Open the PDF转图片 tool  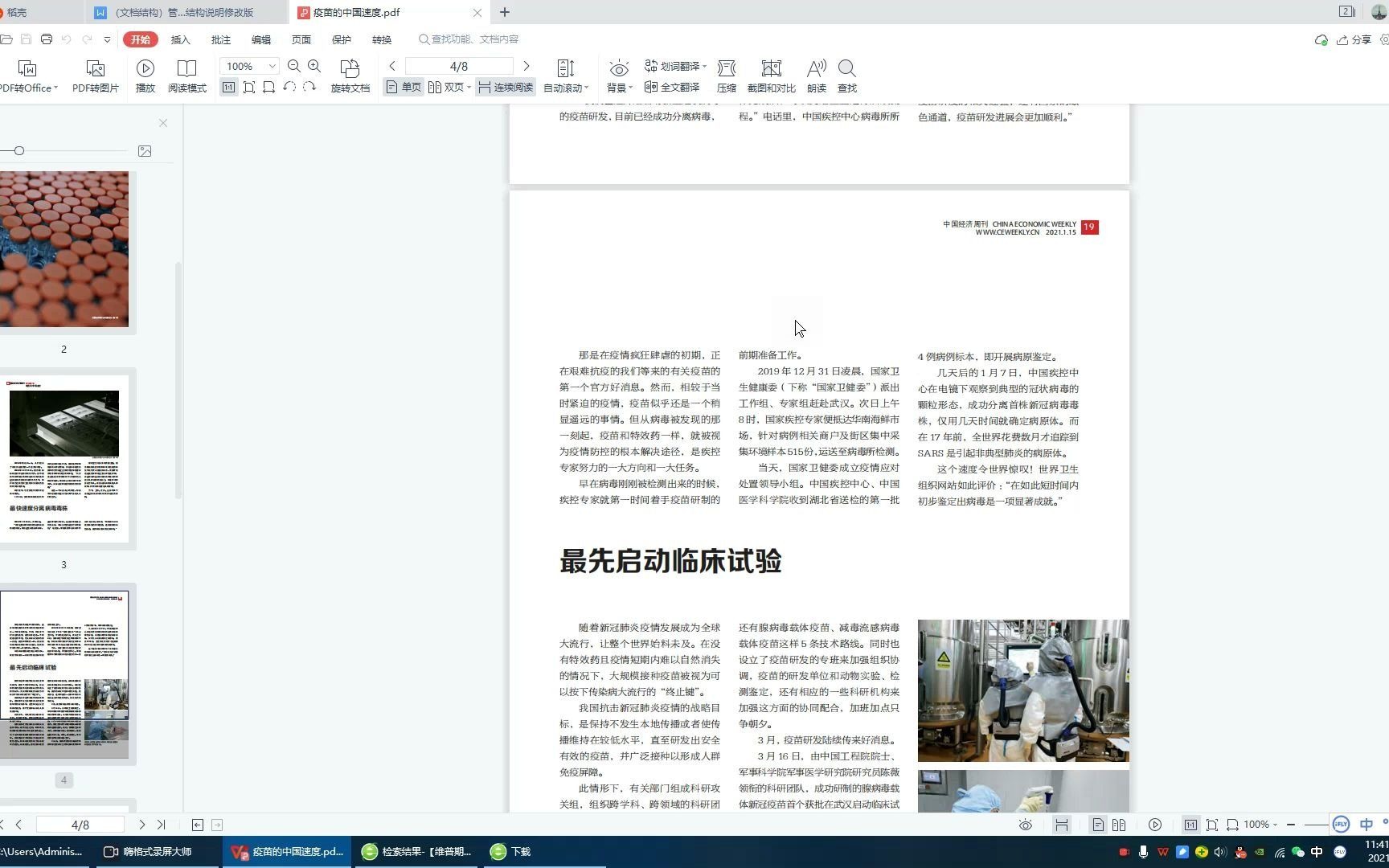[x=96, y=76]
